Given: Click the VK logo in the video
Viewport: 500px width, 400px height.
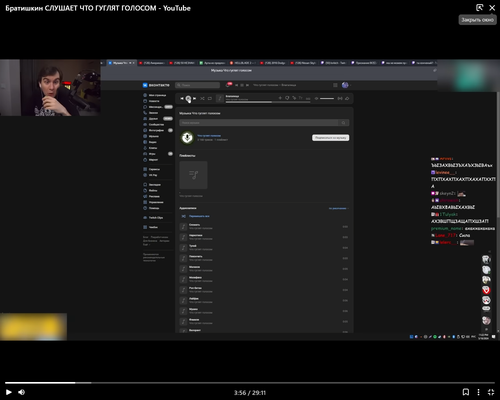Looking at the screenshot, I should tap(156, 85).
